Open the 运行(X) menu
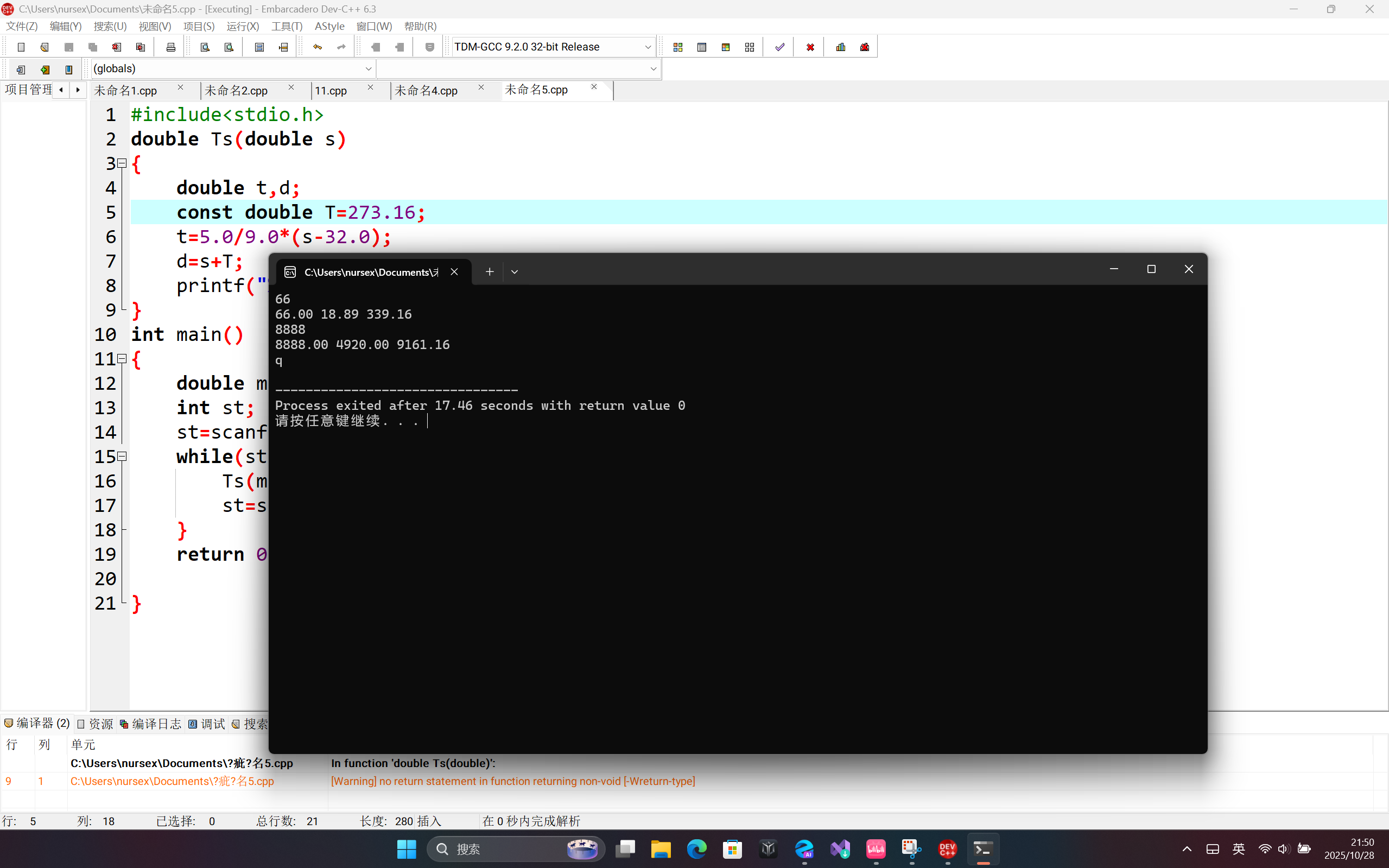The width and height of the screenshot is (1389, 868). (242, 27)
